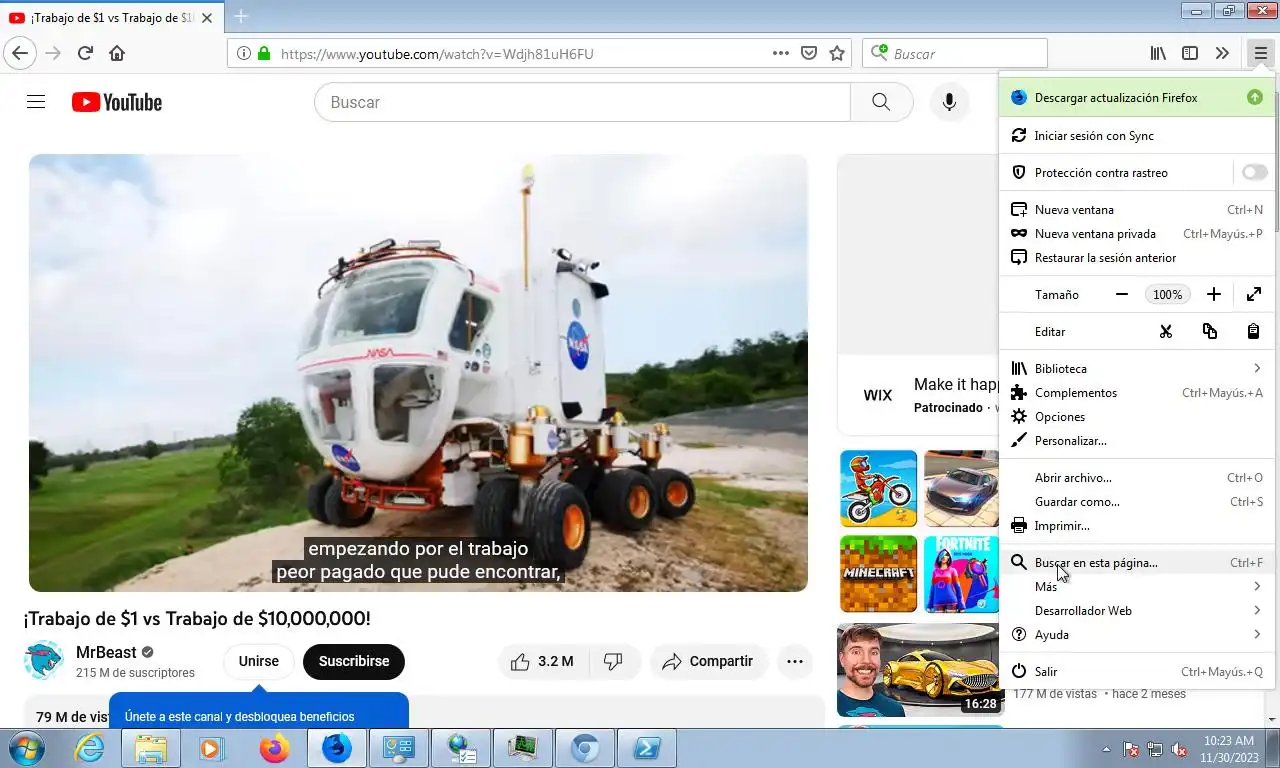1280x768 pixels.
Task: Go to YouTube home via logo
Action: point(116,102)
